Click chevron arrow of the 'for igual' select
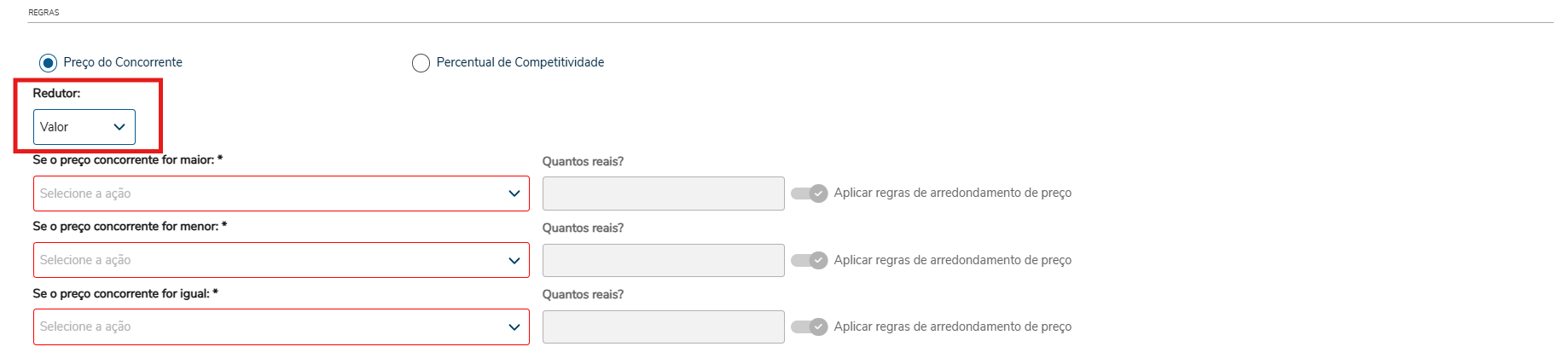The image size is (1568, 364). [514, 326]
